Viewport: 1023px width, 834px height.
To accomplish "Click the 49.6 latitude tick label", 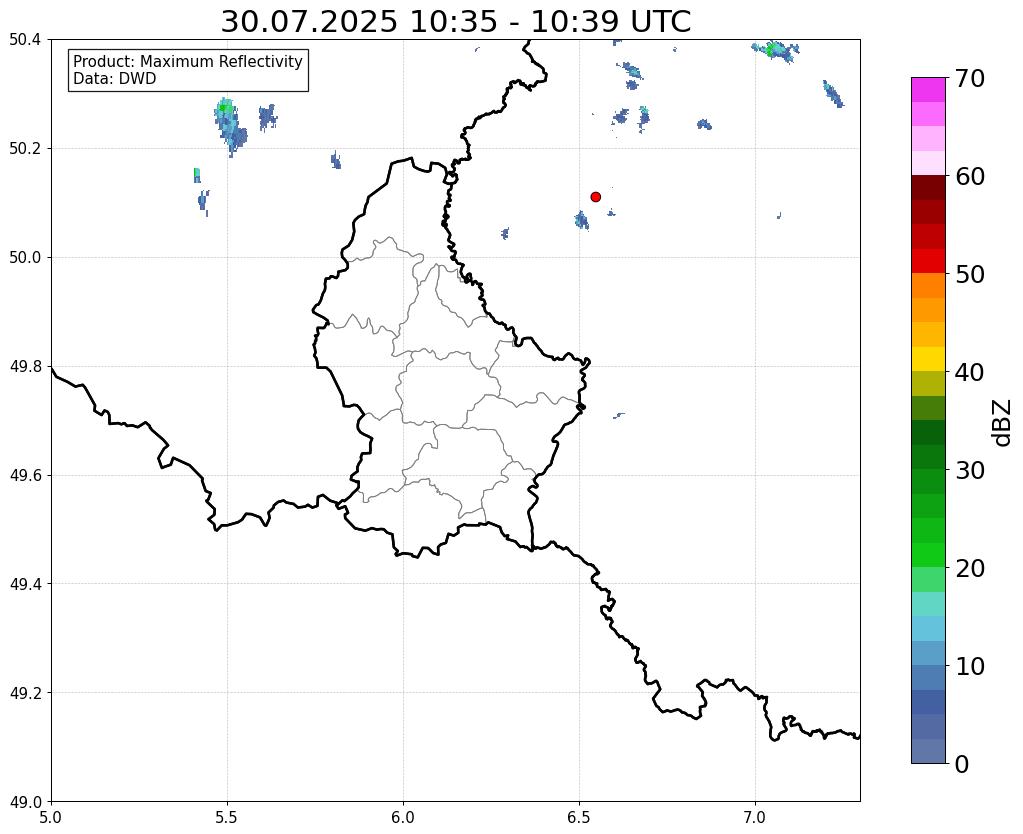I will pos(25,476).
